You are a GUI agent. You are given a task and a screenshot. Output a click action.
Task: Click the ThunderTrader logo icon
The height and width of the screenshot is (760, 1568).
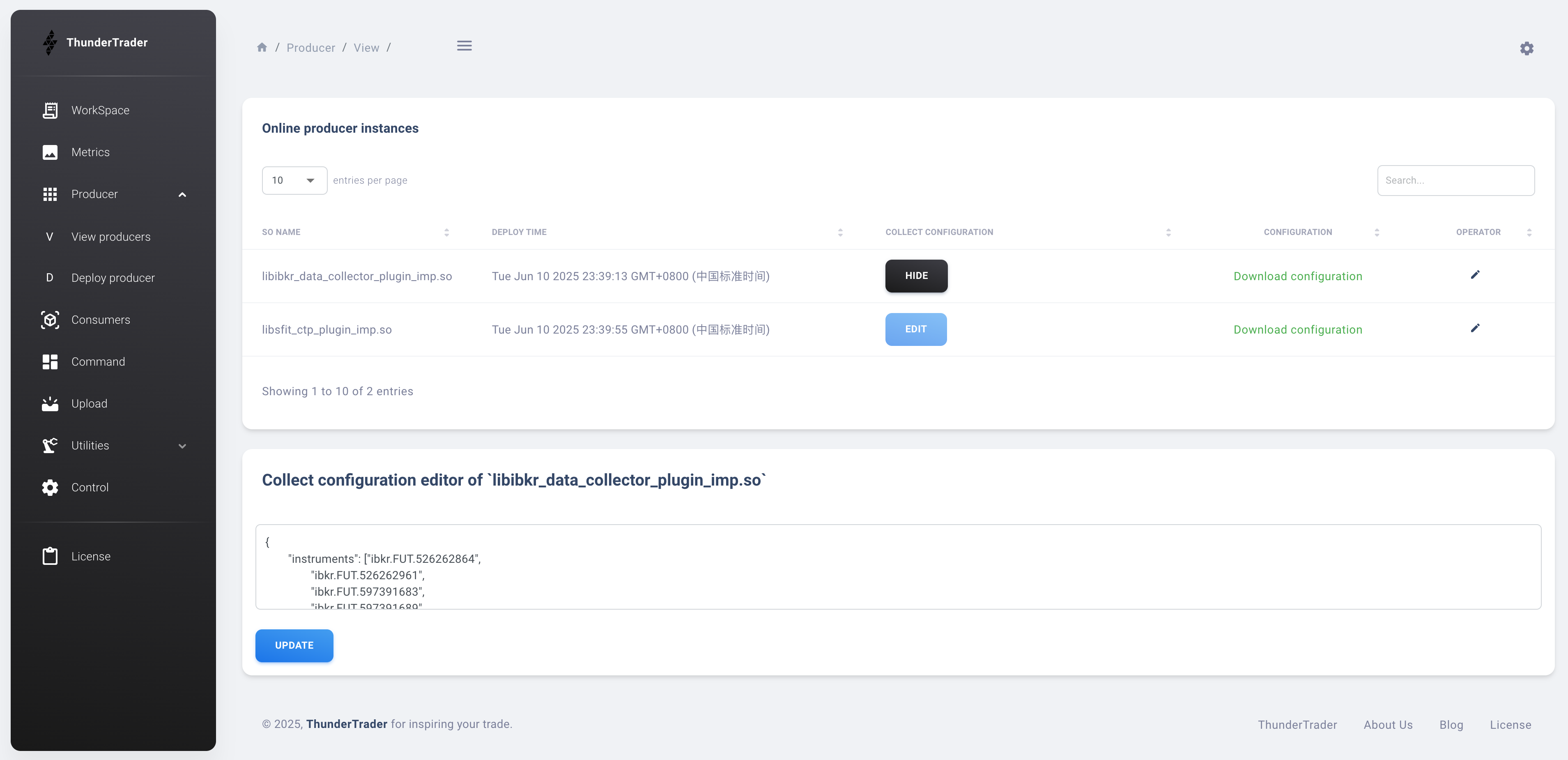point(50,42)
